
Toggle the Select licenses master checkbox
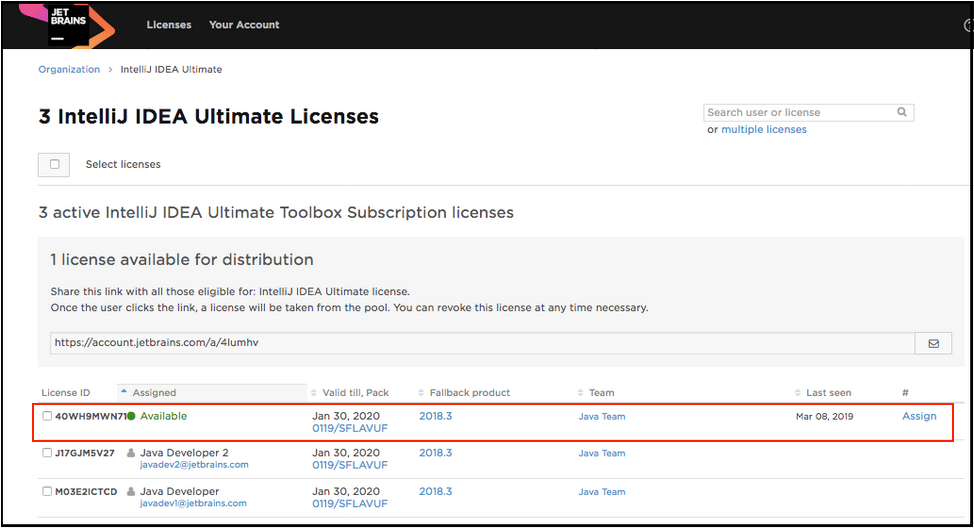(54, 165)
